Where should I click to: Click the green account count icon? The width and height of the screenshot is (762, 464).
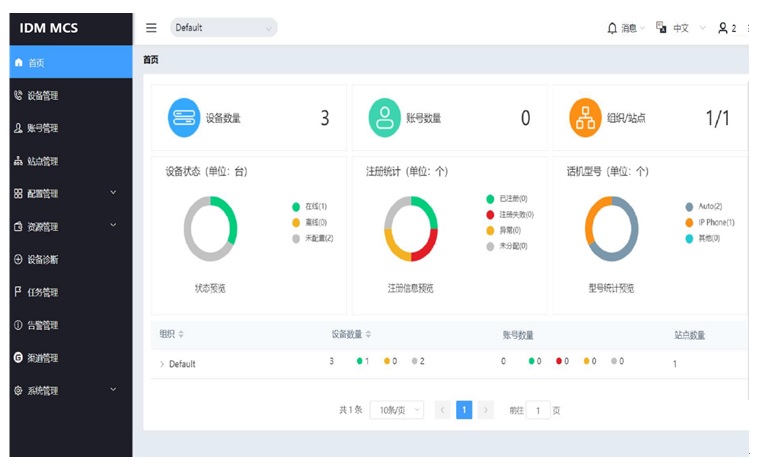[384, 118]
